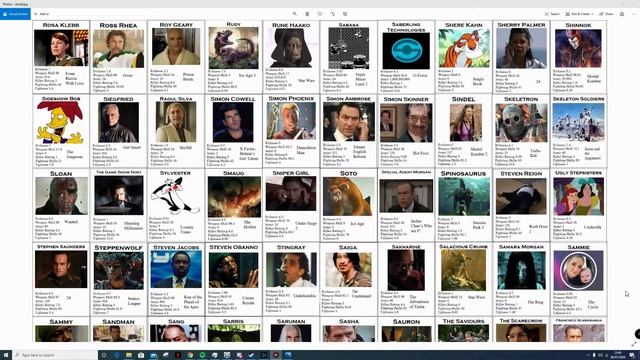
Task: Click the Sammie circular photo
Action: point(578,270)
